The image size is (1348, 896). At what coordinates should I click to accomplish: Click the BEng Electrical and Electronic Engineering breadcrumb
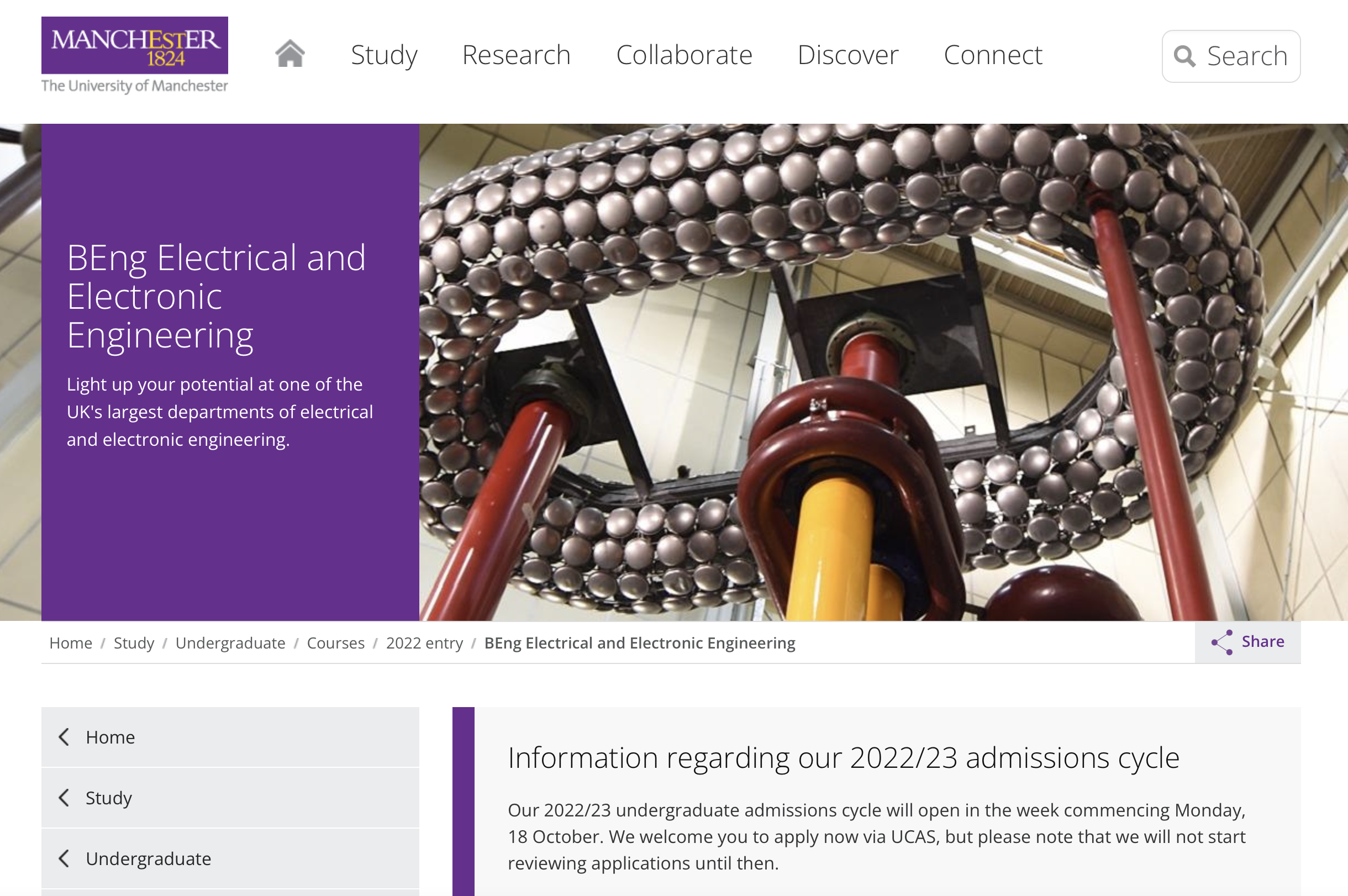tap(639, 644)
